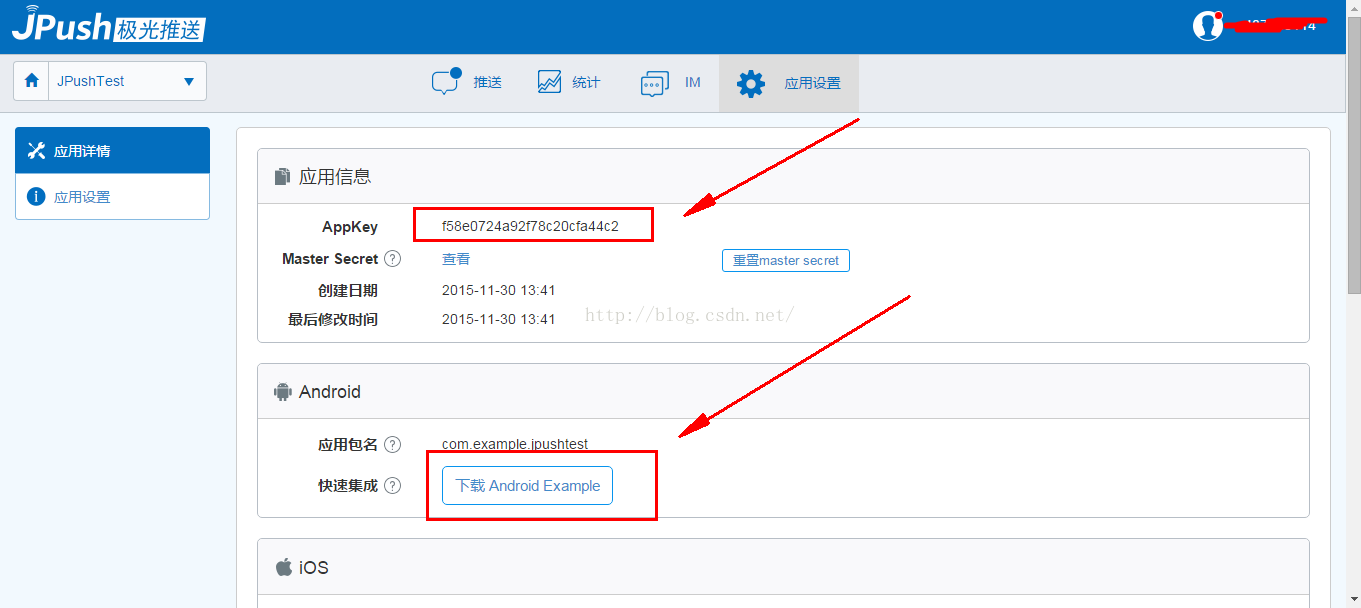
Task: Click the 最后修改时间 label
Action: (x=333, y=320)
